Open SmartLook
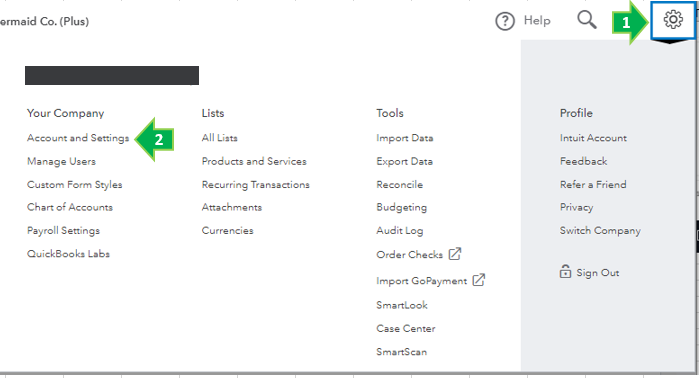Viewport: 699px width, 378px height. 402,305
